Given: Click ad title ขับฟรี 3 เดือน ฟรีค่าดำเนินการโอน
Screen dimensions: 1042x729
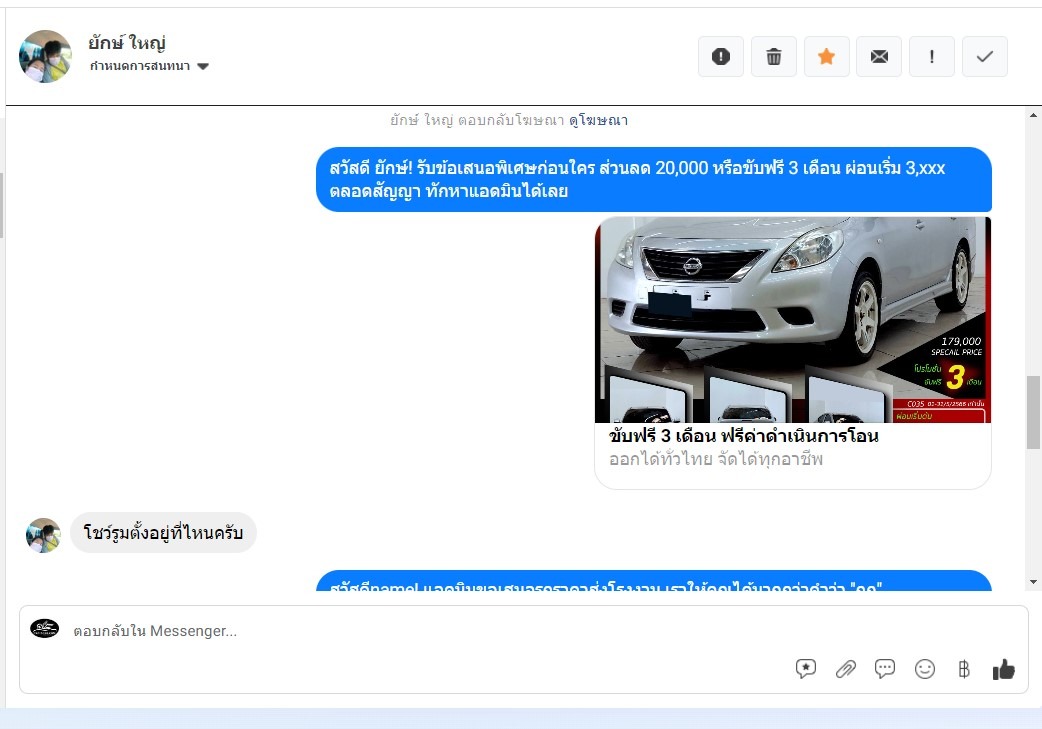Looking at the screenshot, I should pos(744,436).
